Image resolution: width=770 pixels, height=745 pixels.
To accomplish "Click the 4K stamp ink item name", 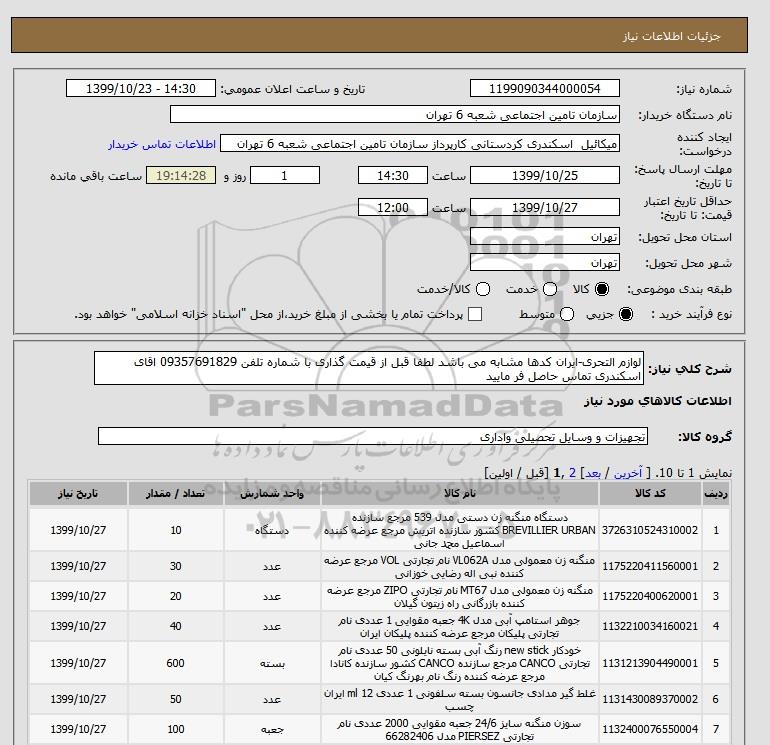I will 460,627.
